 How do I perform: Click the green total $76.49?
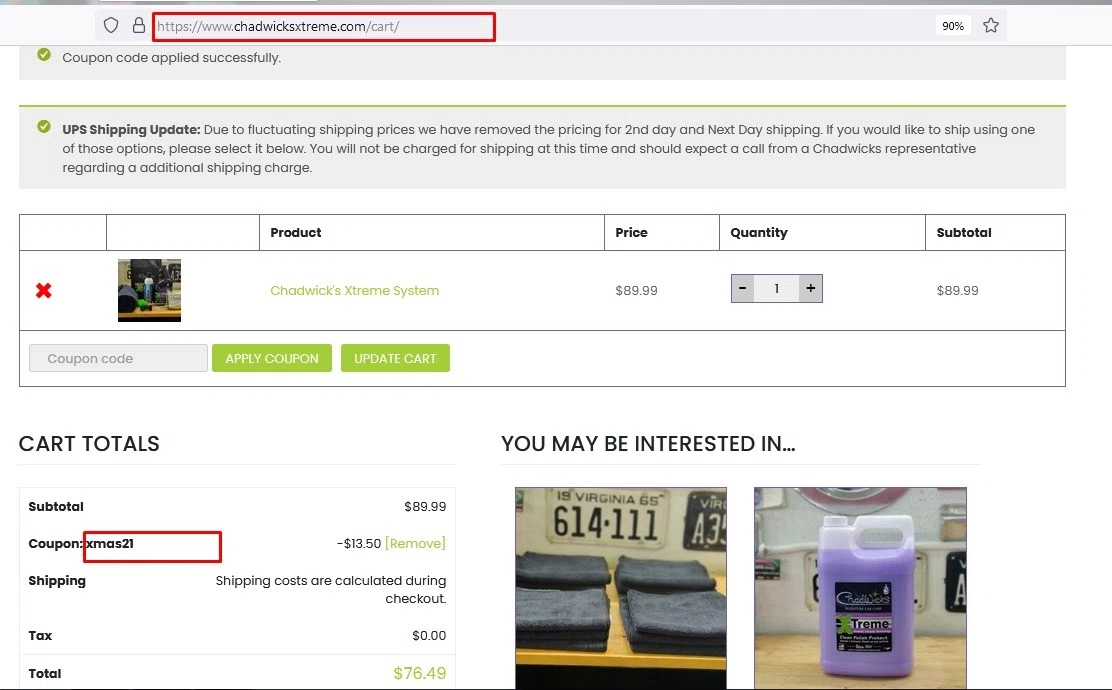(x=420, y=673)
